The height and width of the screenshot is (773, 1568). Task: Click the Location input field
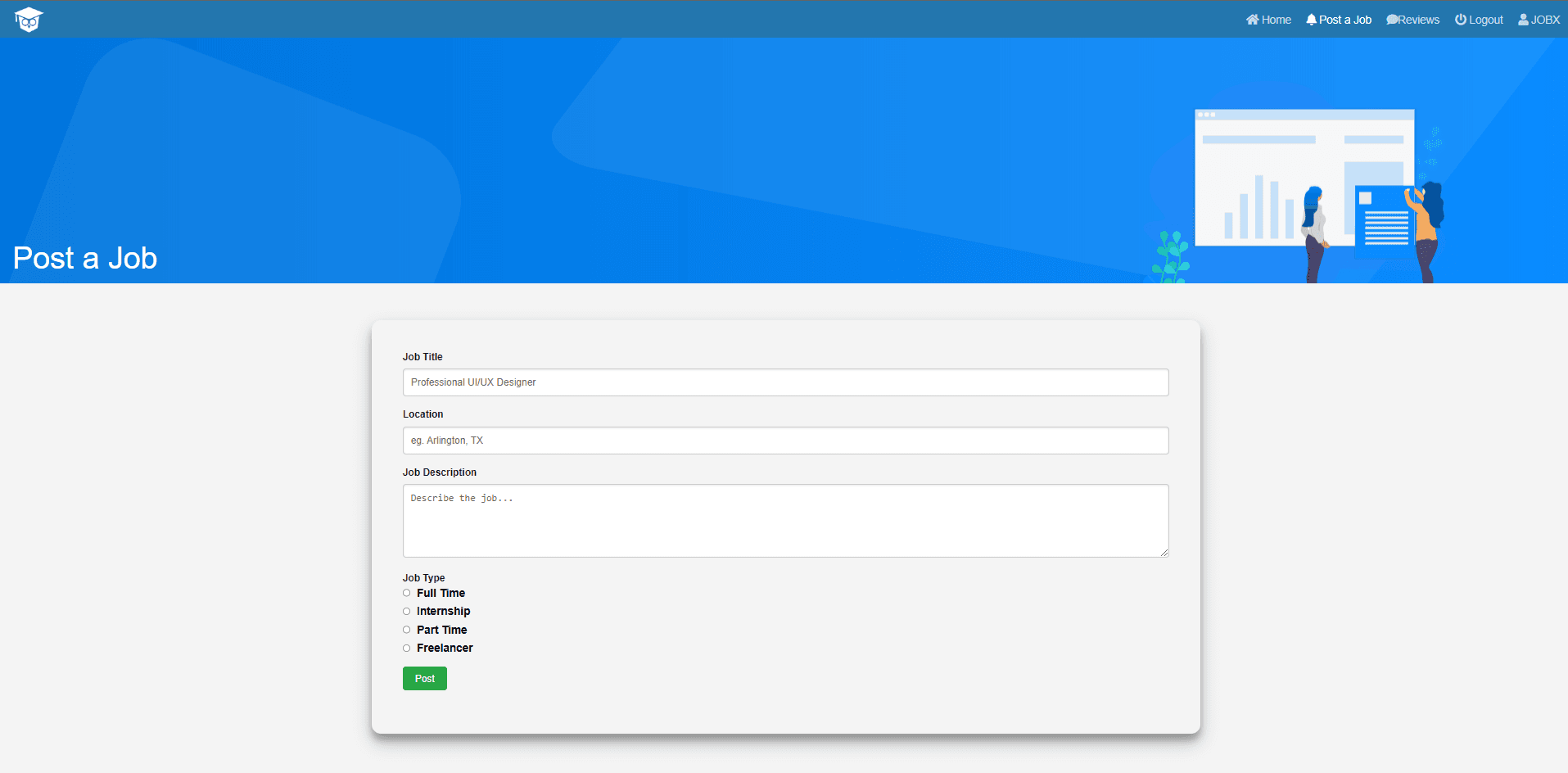[784, 441]
